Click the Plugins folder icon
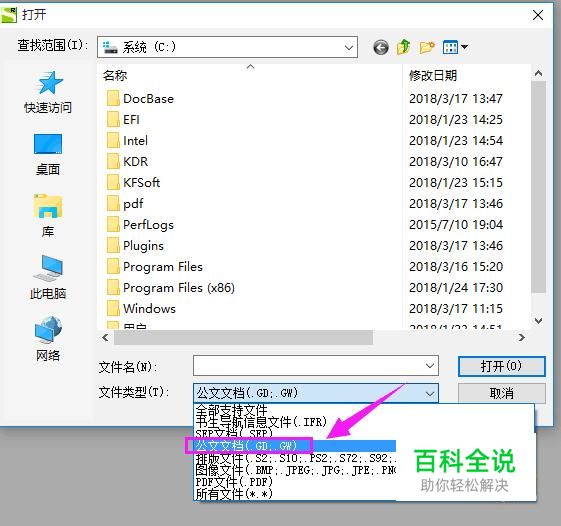The image size is (561, 526). pyautogui.click(x=113, y=245)
